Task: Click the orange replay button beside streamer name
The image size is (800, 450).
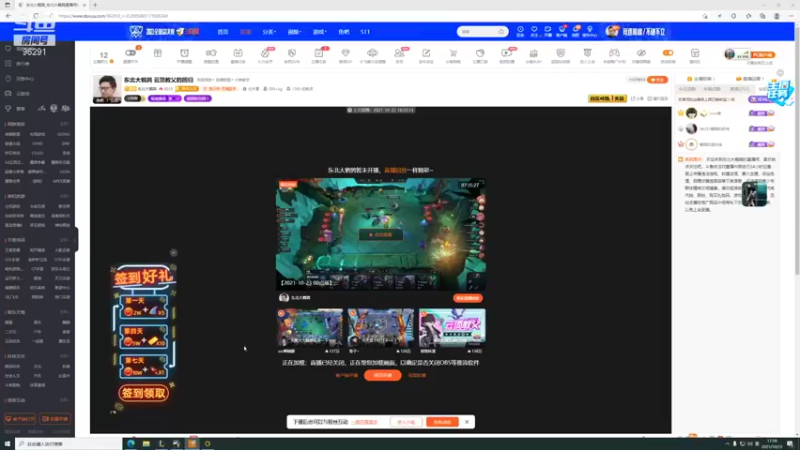Action: click(467, 298)
